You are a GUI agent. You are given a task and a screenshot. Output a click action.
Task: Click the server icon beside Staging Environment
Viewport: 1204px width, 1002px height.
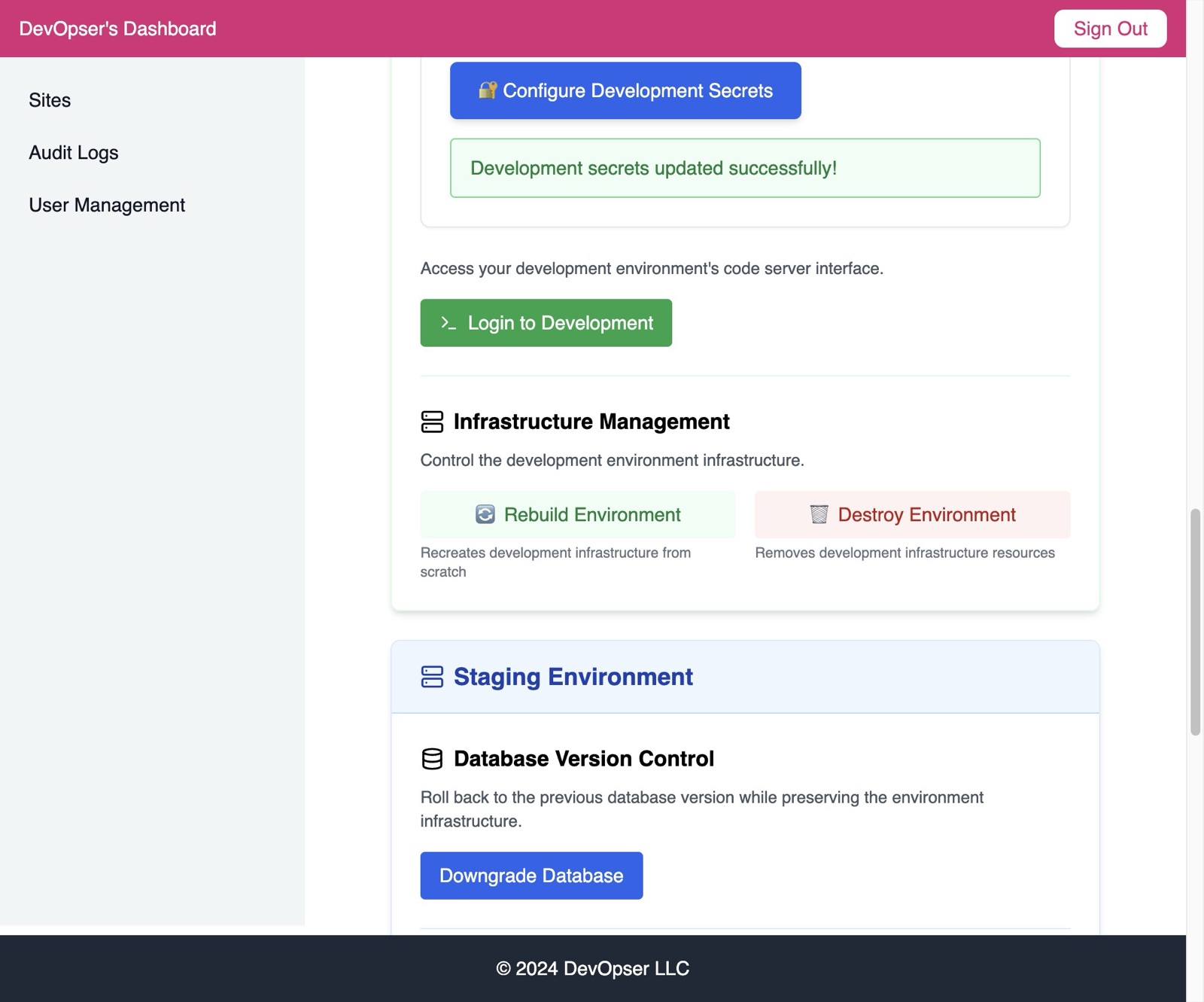pos(432,677)
